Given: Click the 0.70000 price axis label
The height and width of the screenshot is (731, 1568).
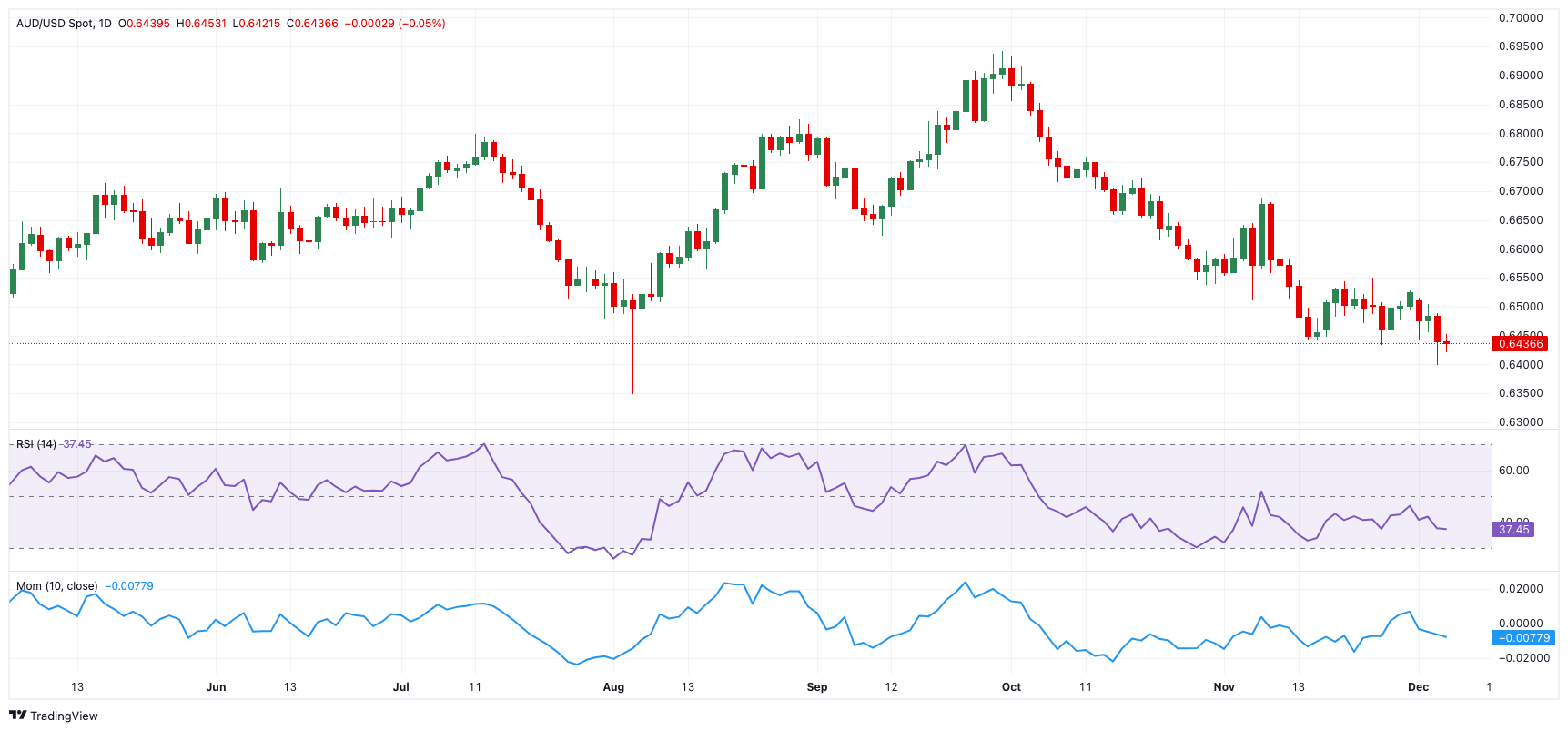Looking at the screenshot, I should (x=1521, y=18).
